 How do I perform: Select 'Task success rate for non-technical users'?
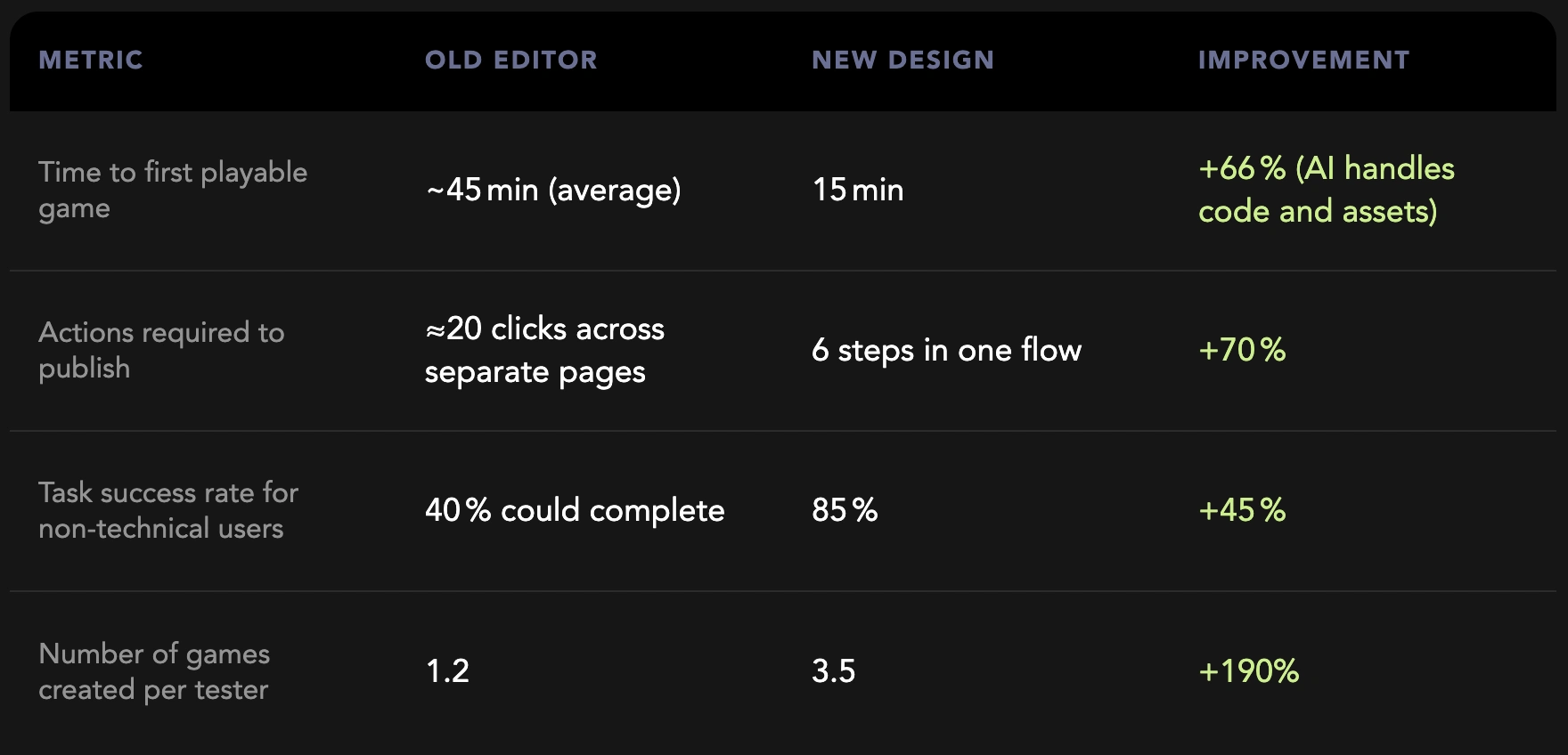[x=168, y=510]
